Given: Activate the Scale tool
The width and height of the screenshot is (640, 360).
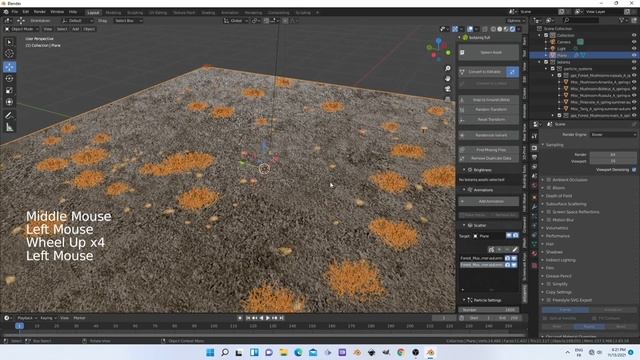Looking at the screenshot, I should (9, 90).
